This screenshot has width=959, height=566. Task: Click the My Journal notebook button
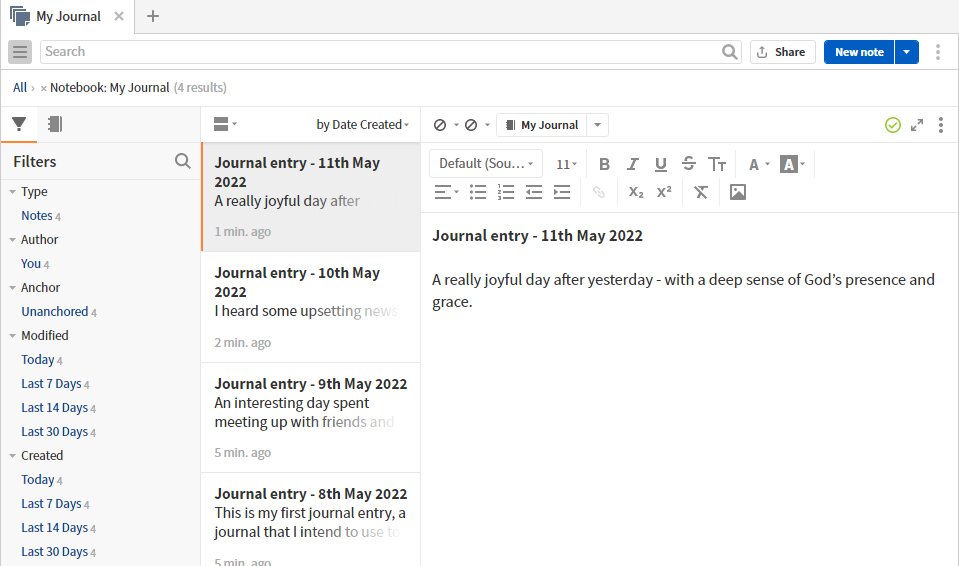pos(542,125)
